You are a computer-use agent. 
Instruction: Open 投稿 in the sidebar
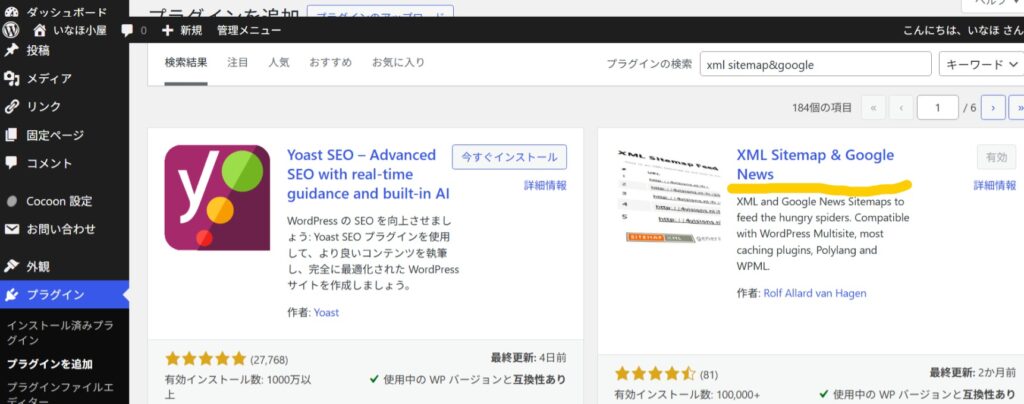37,50
